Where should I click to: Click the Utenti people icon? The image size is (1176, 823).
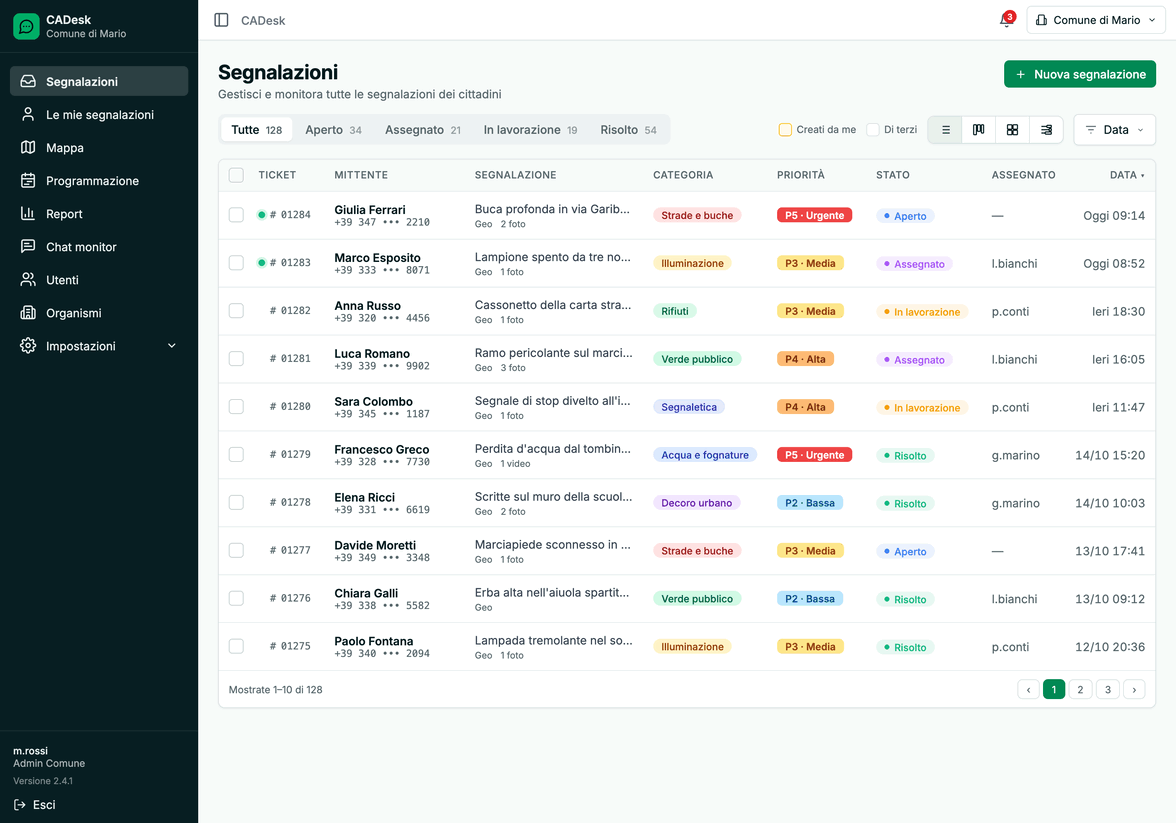click(28, 279)
